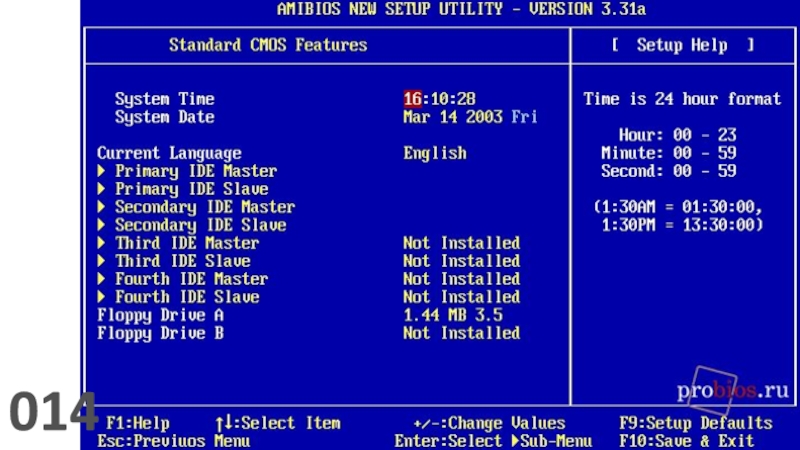The height and width of the screenshot is (450, 800).
Task: Click the Floppy Drive A label
Action: click(160, 315)
